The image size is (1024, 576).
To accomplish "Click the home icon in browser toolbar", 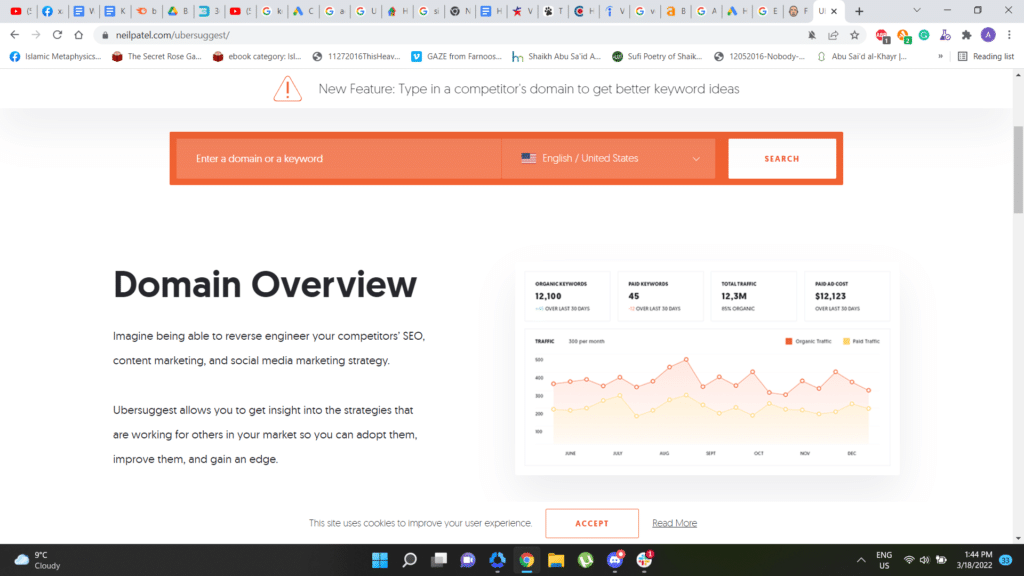I will [79, 34].
